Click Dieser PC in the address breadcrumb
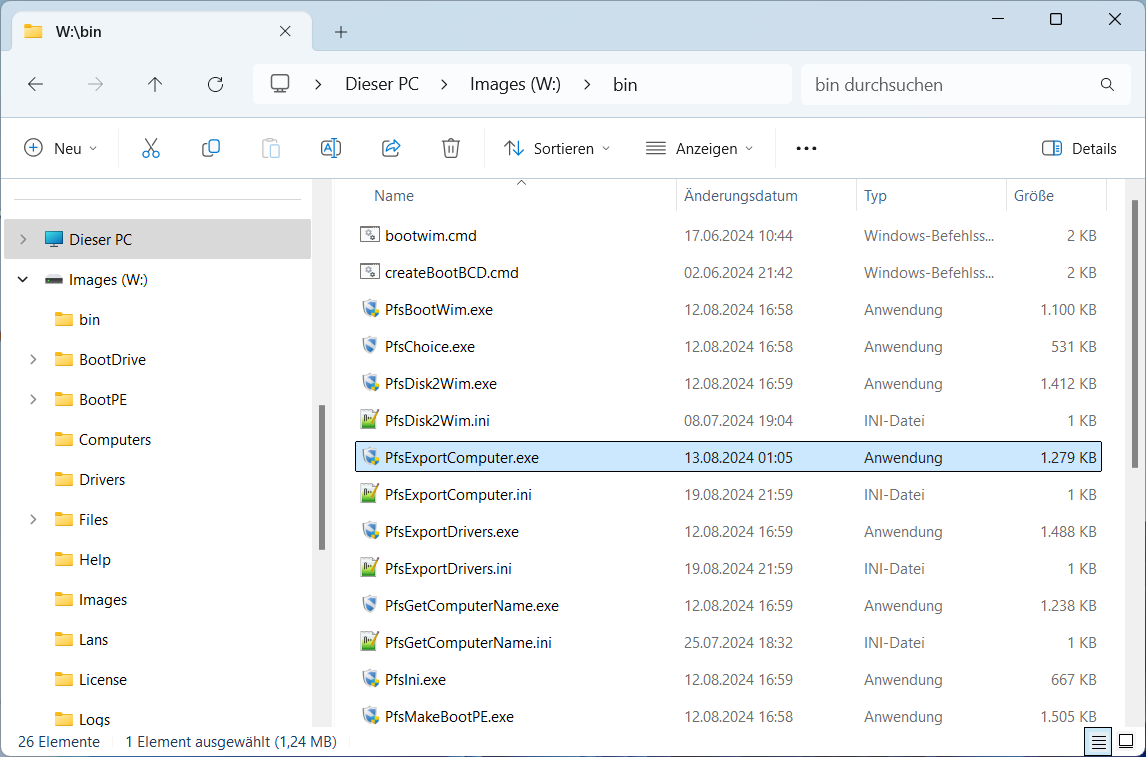The width and height of the screenshot is (1146, 757). 382,85
